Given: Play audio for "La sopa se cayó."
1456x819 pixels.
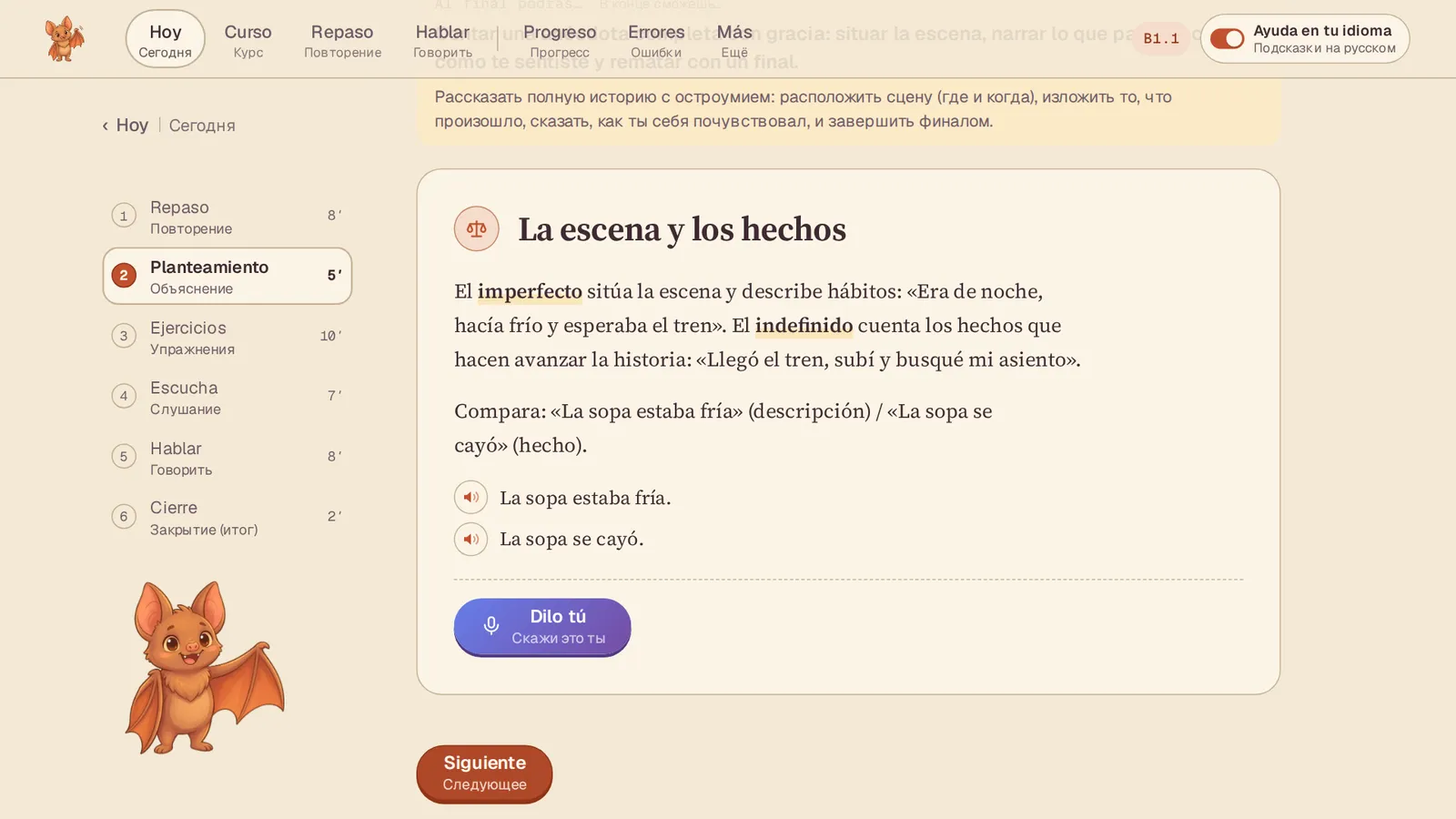Looking at the screenshot, I should pos(470,539).
